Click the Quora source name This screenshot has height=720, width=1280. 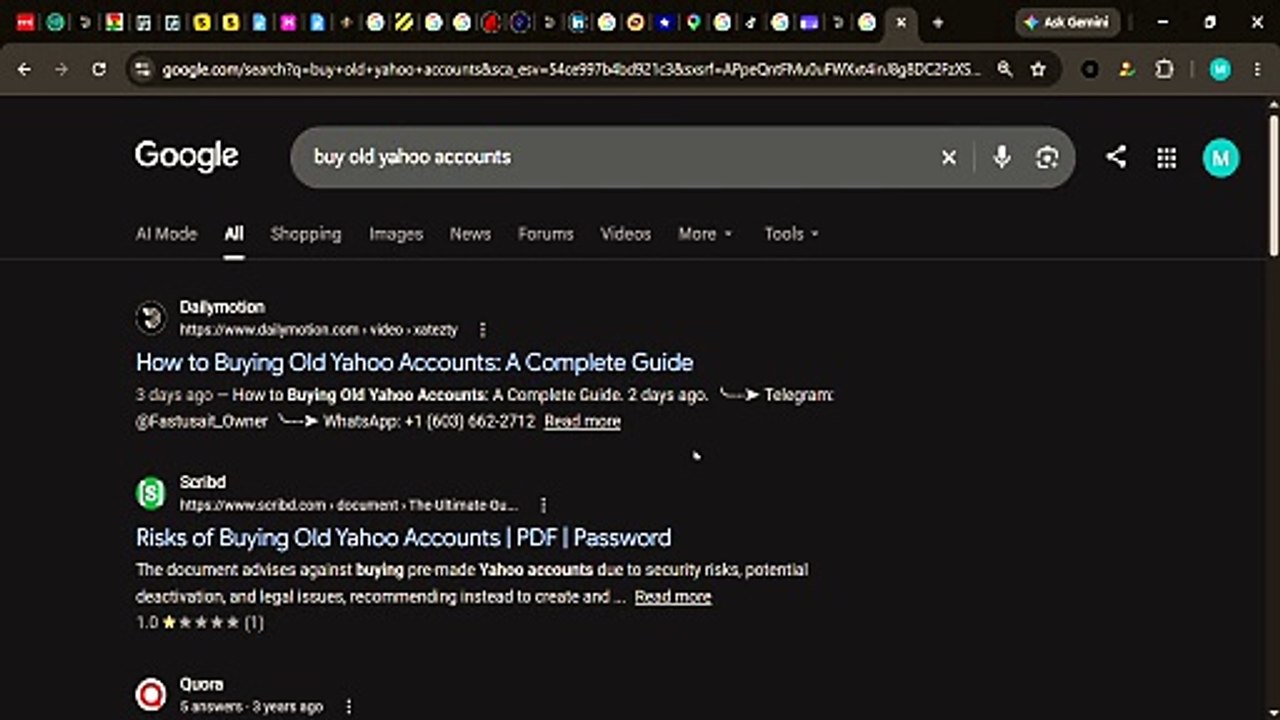coord(201,684)
